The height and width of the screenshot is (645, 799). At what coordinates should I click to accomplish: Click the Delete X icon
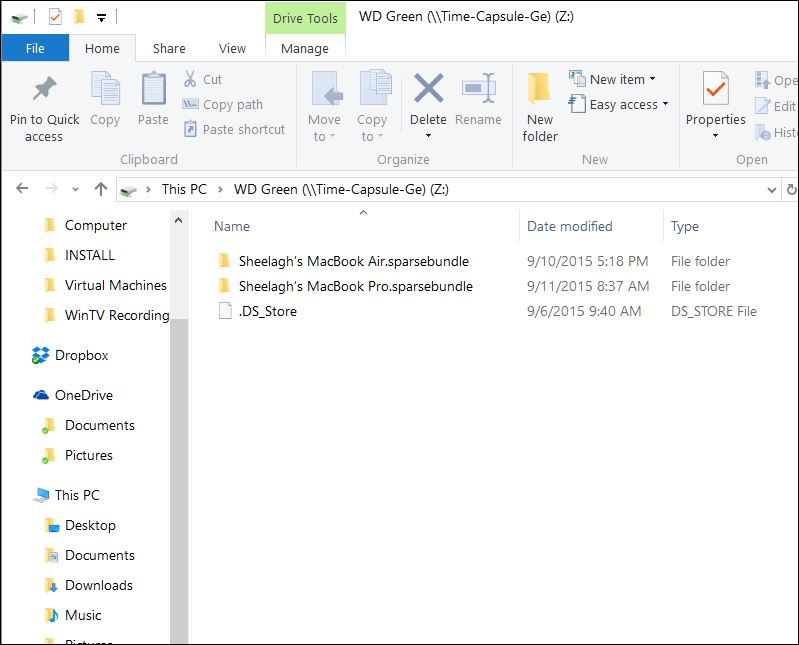click(x=429, y=88)
